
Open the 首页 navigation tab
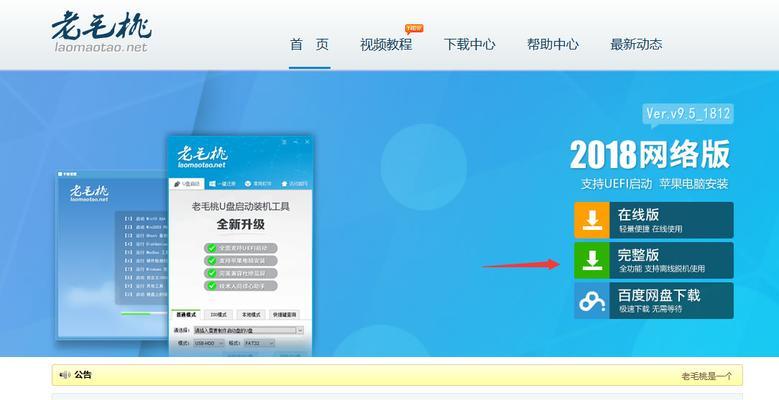[310, 44]
